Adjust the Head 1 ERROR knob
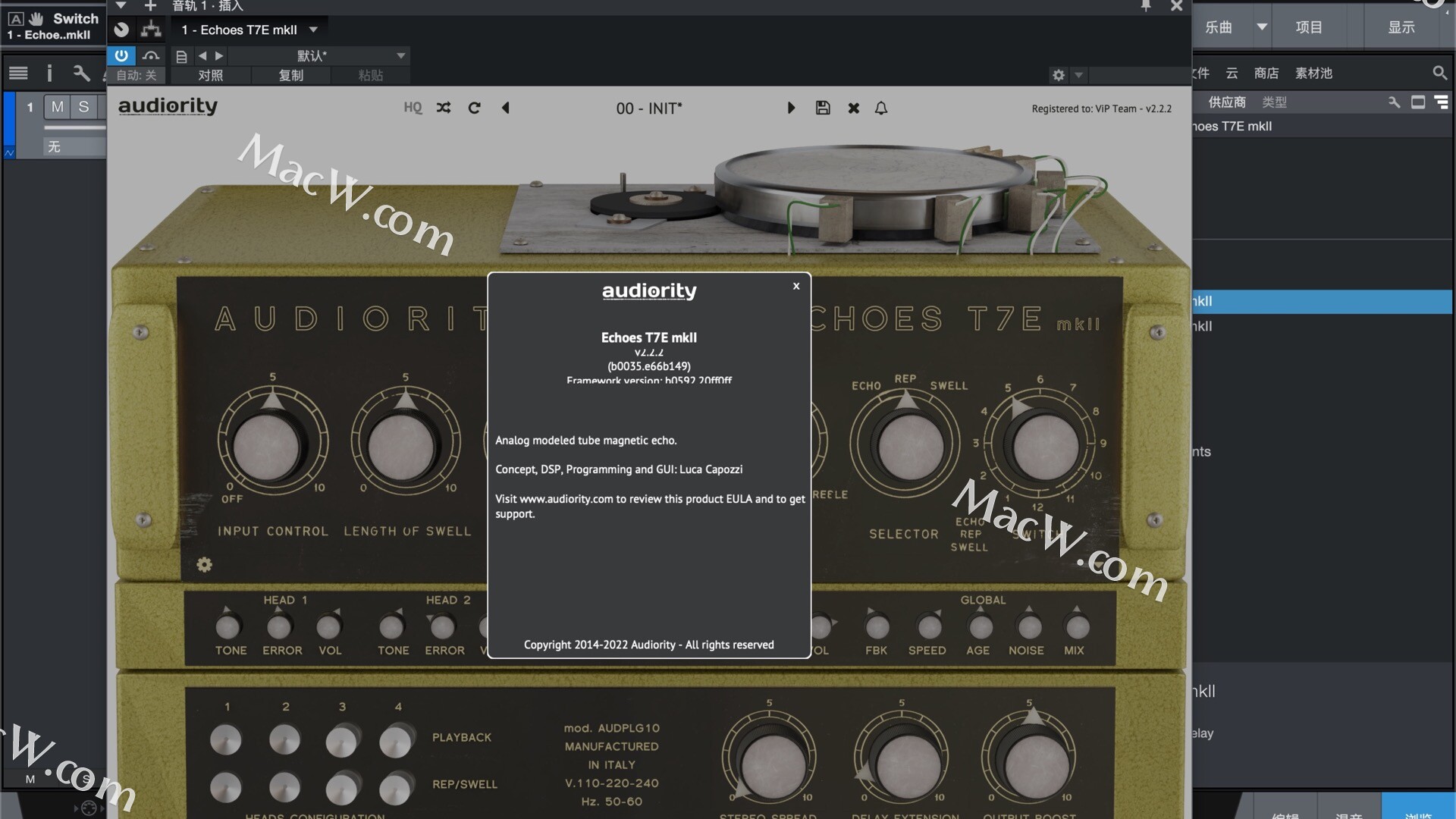 click(x=280, y=626)
